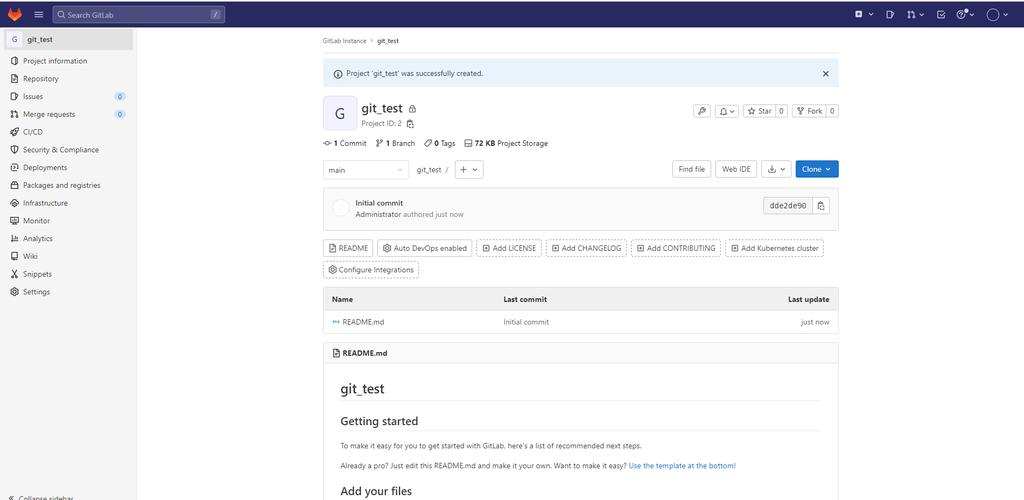Open Analytics in sidebar

tap(38, 239)
